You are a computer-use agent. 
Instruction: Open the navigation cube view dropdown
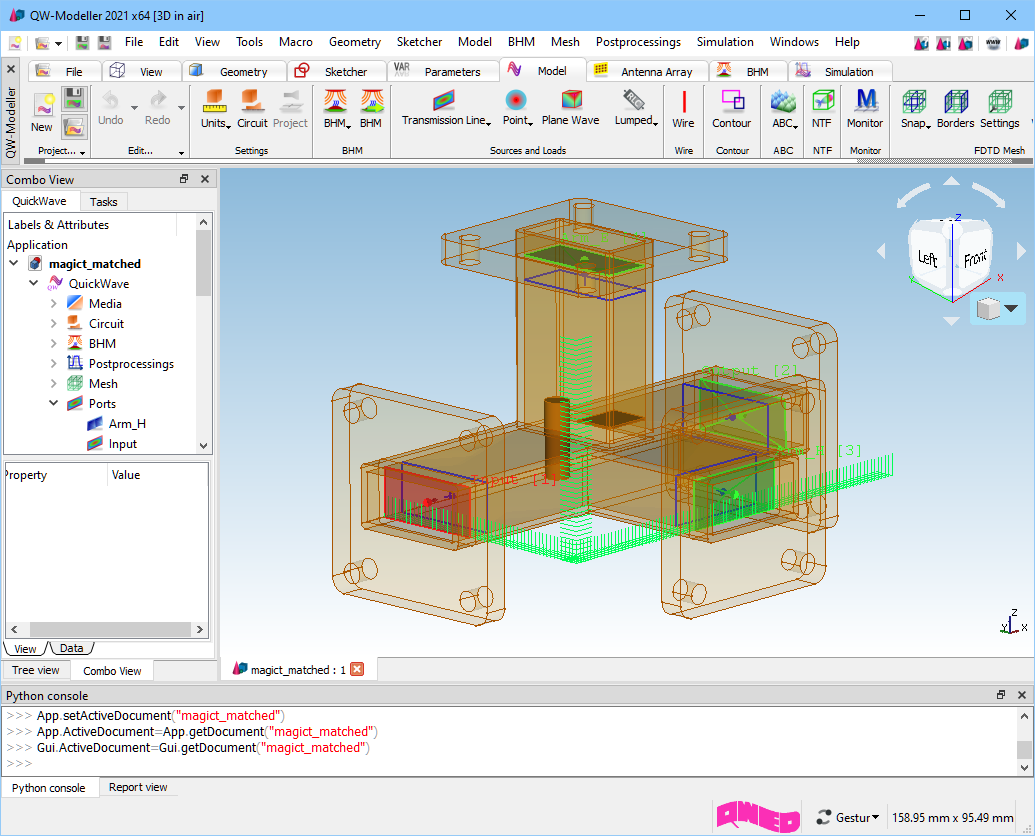point(1012,309)
